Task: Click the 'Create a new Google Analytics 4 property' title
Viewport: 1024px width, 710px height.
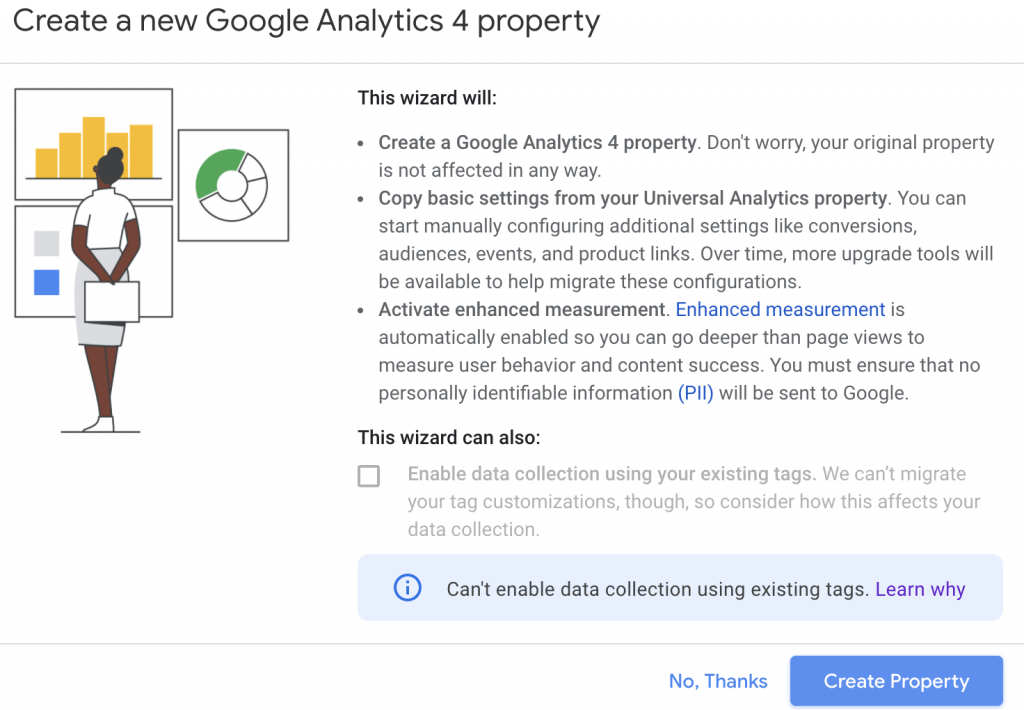Action: click(x=306, y=21)
